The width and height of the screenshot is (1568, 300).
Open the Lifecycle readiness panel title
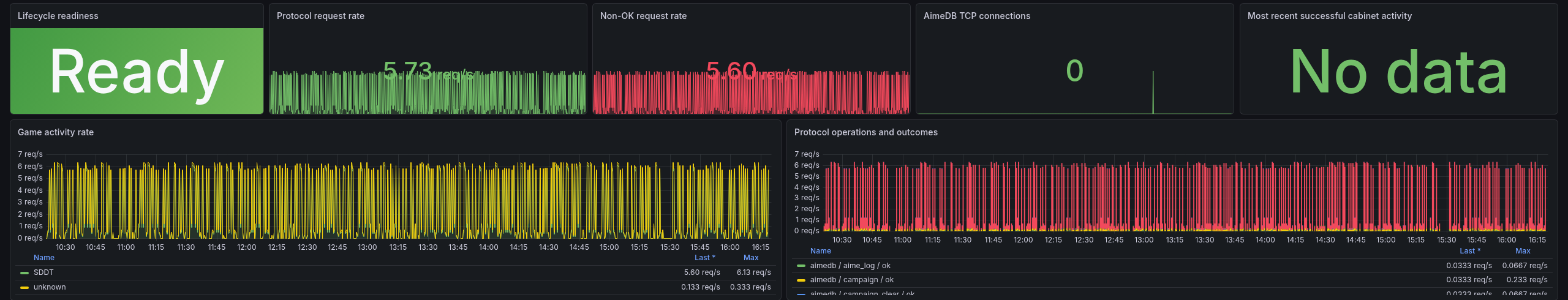click(x=58, y=16)
